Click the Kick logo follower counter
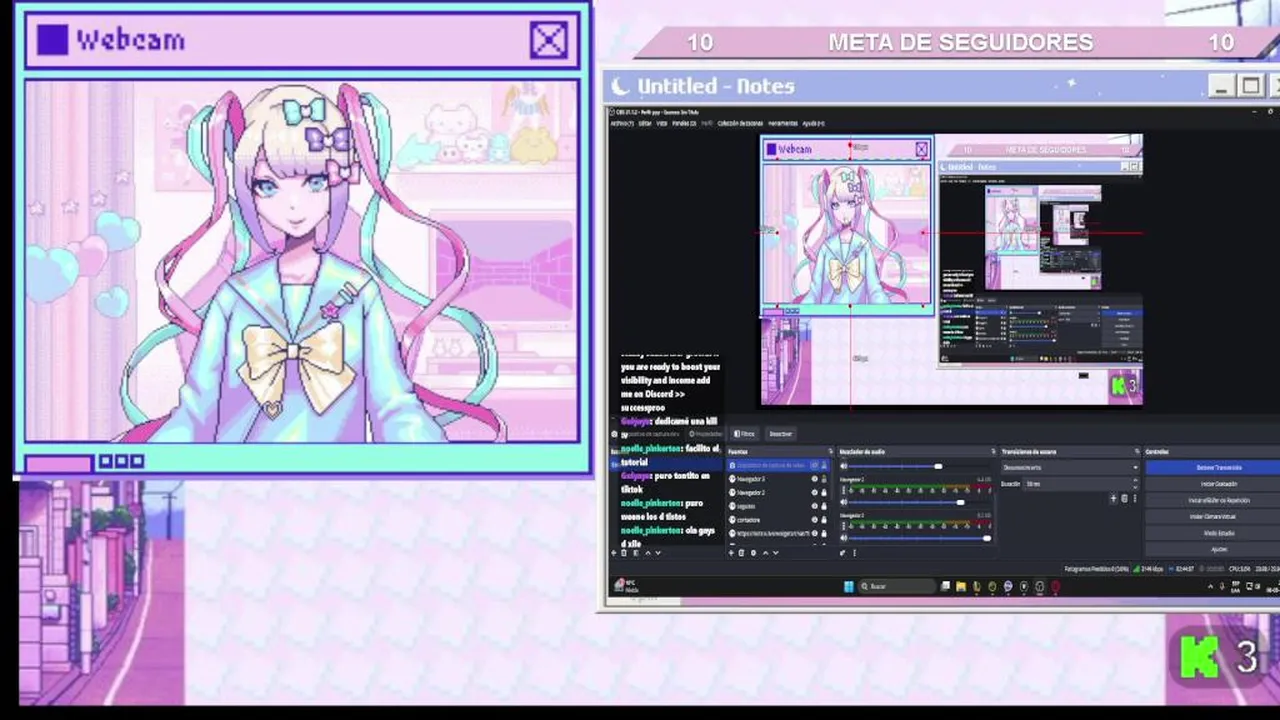 [x=1219, y=657]
